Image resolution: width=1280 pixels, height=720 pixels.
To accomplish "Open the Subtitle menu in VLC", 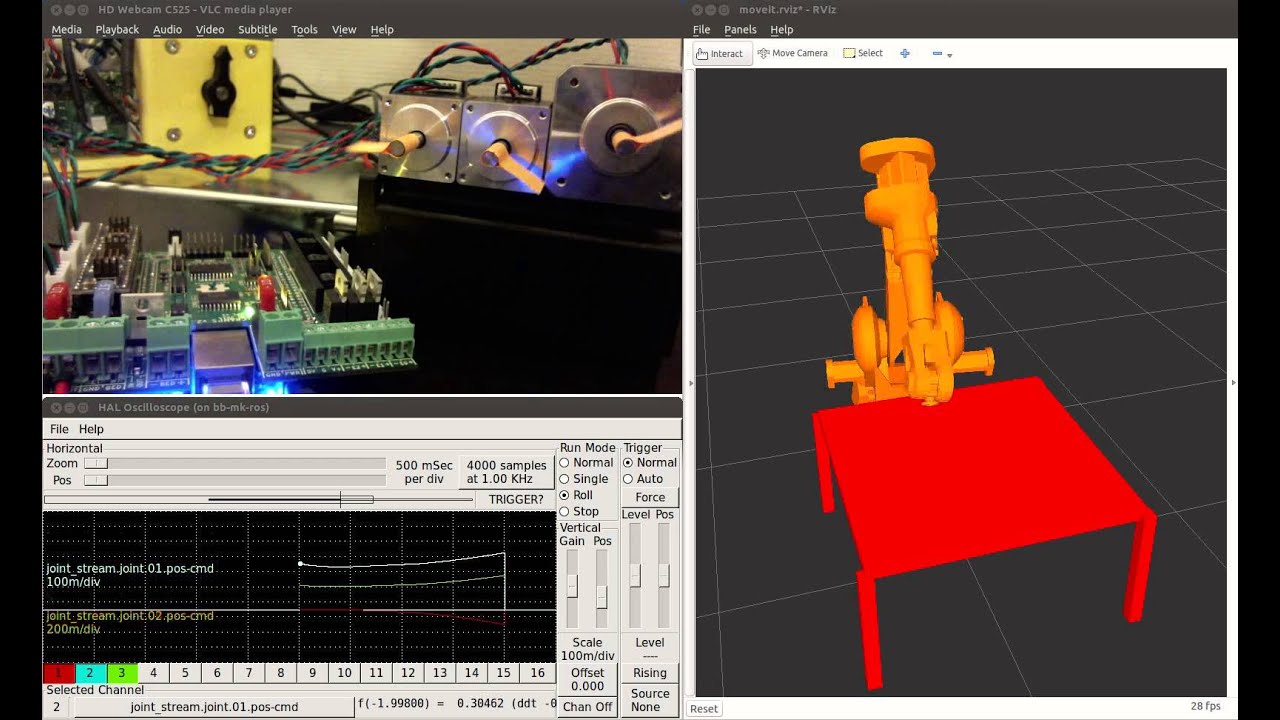I will pos(257,30).
